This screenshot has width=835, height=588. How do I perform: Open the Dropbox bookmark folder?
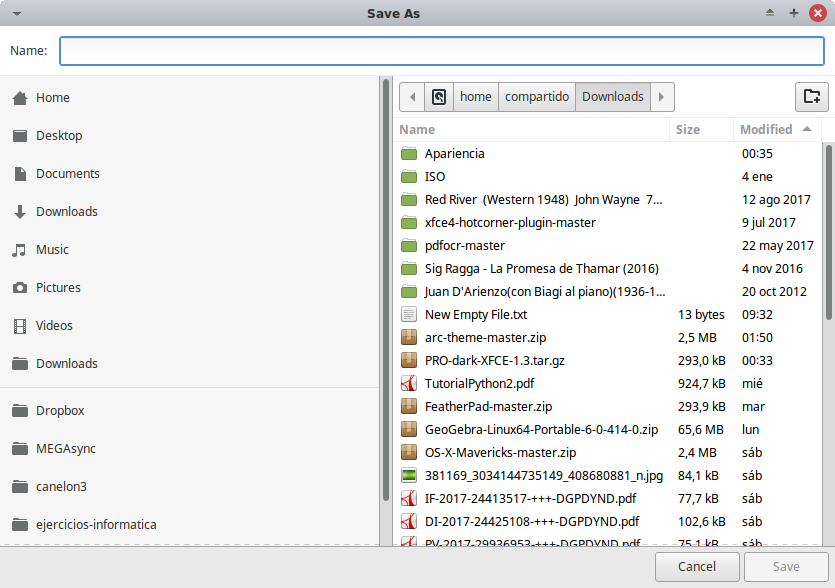(60, 411)
